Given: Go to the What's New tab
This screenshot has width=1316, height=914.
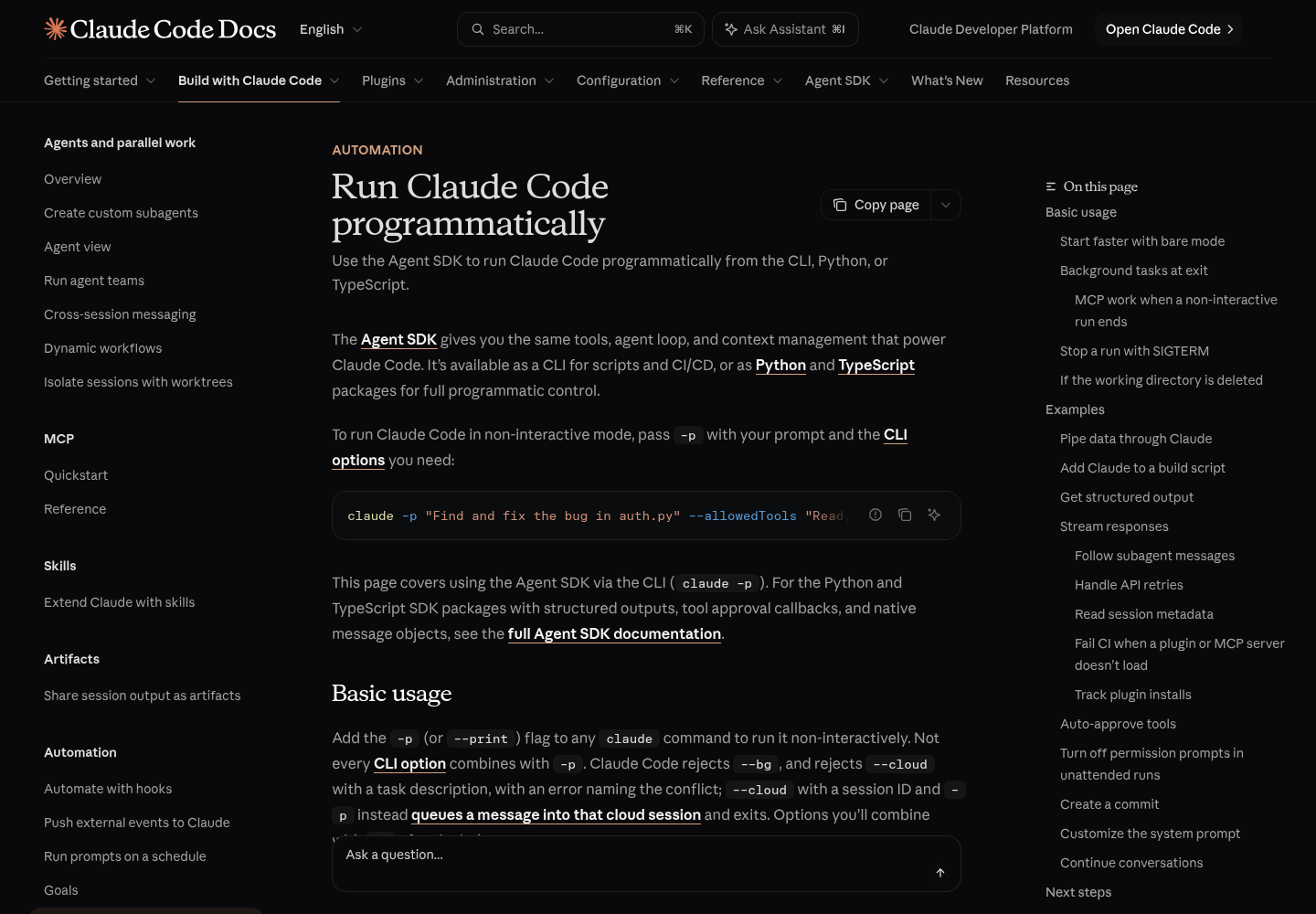Looking at the screenshot, I should pos(947,80).
